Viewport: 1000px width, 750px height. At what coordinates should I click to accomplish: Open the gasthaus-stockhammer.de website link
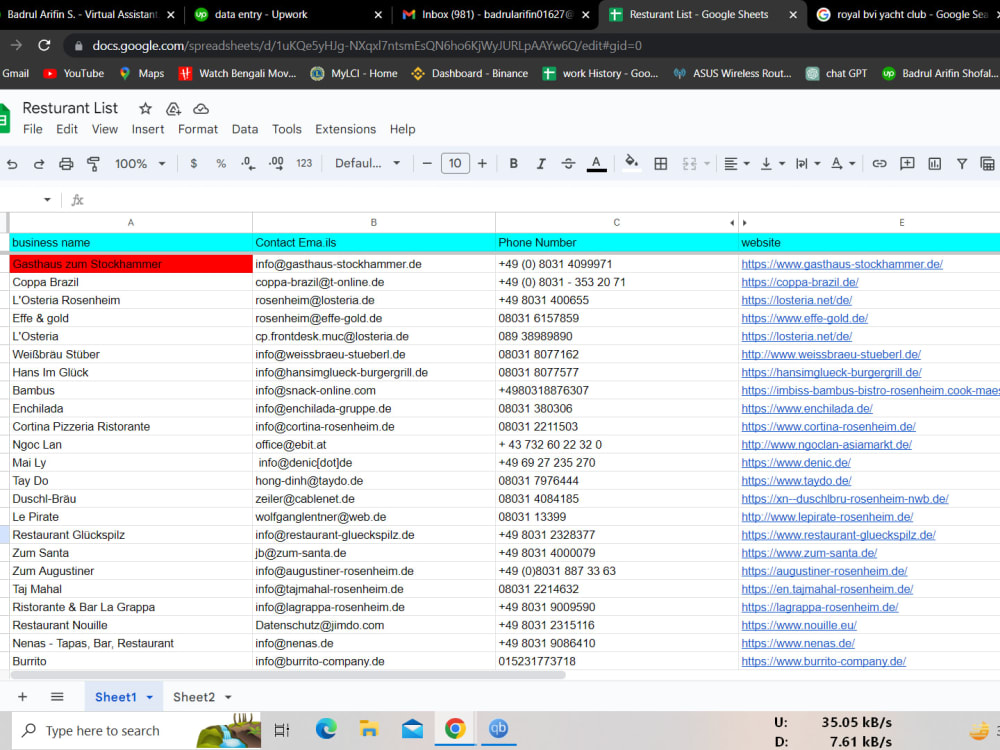coord(842,264)
